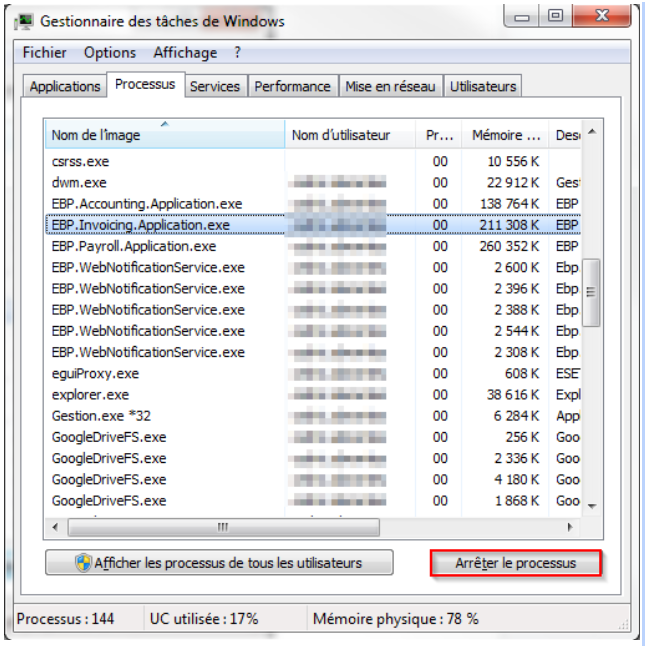
Task: Select GoogleDriveFS.exe using 2 336 K
Action: [313, 459]
